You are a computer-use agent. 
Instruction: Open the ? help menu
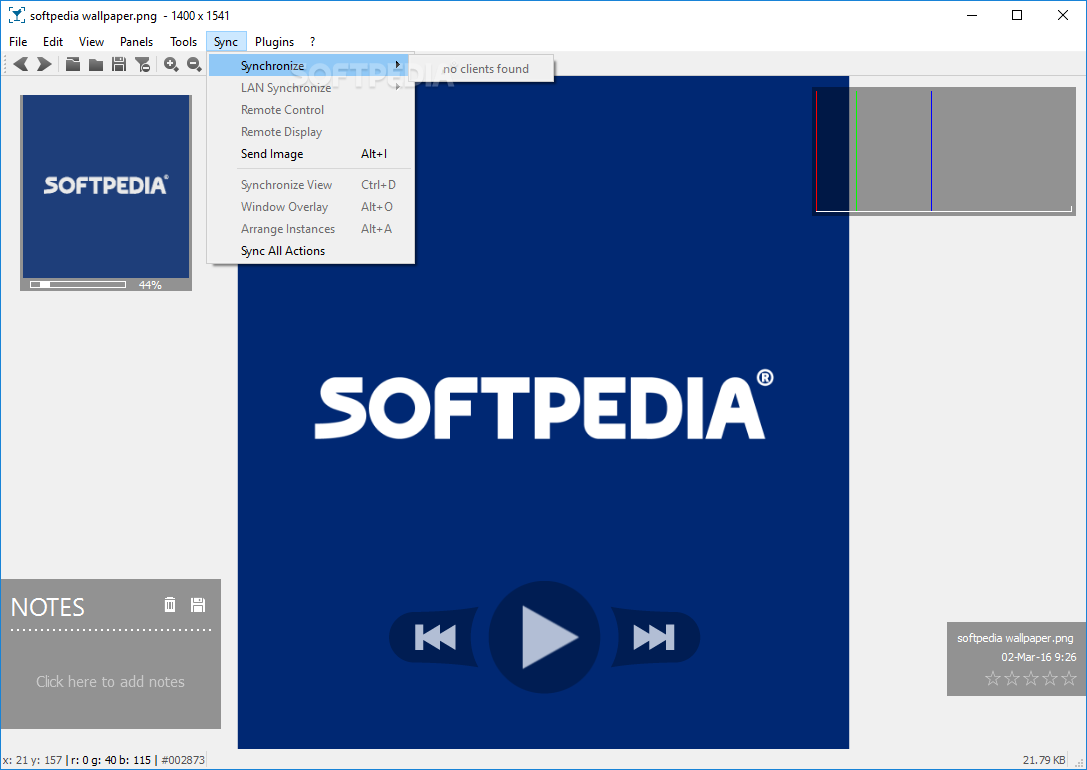click(313, 42)
